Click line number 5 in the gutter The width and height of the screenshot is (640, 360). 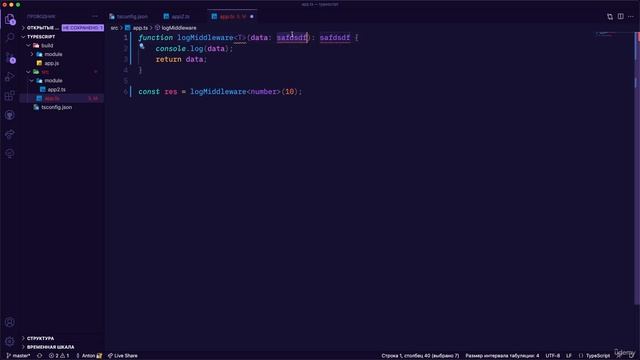(x=126, y=81)
